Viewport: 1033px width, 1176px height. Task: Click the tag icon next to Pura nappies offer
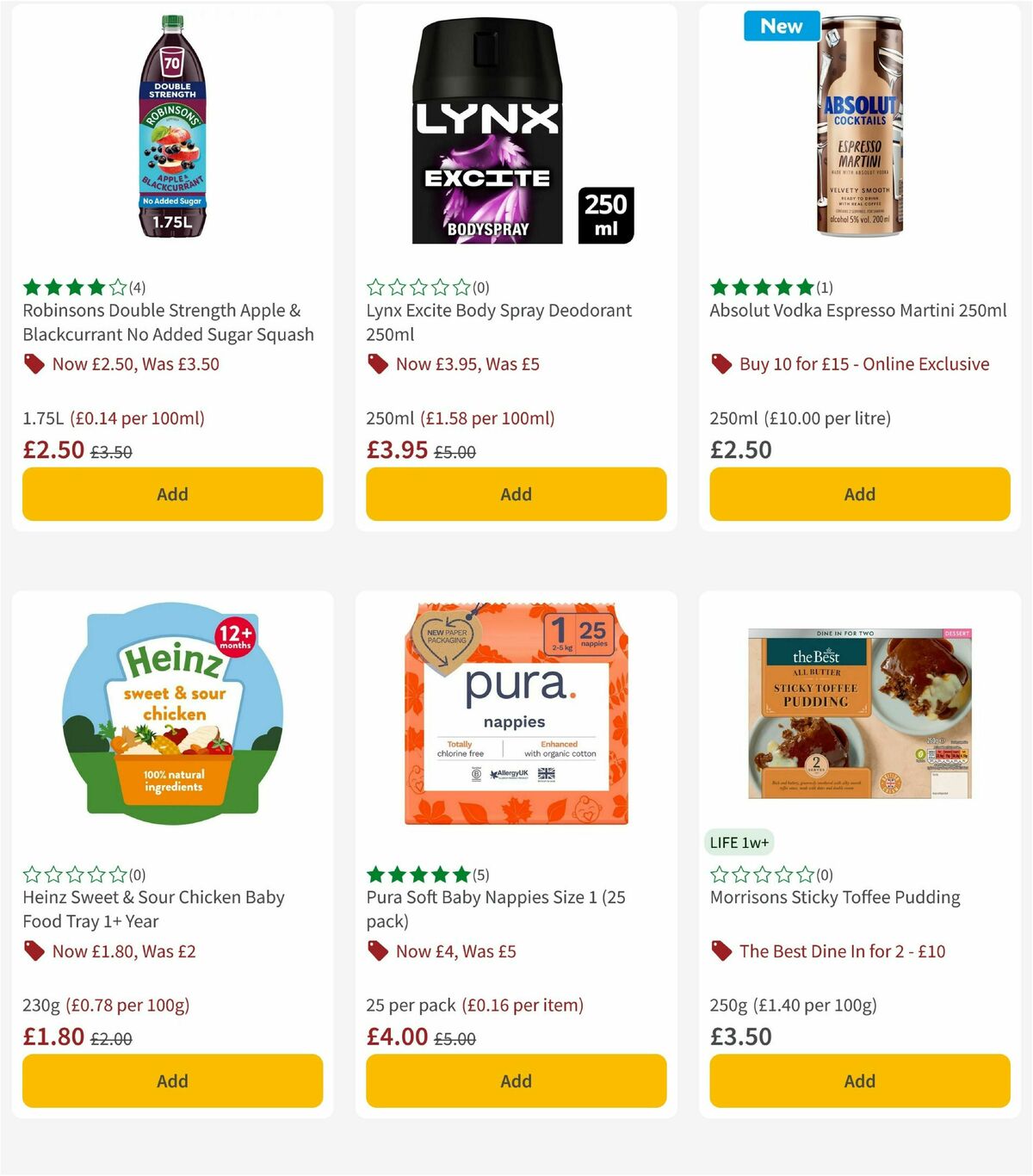point(377,951)
